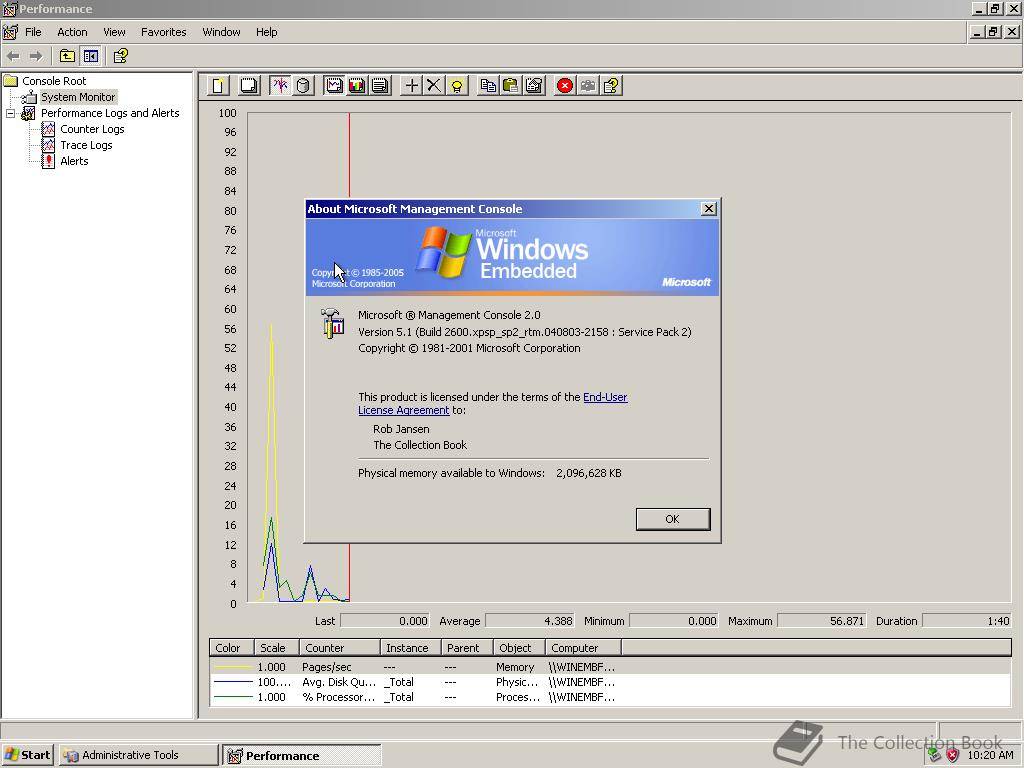Click the Add counter plus icon

pyautogui.click(x=411, y=86)
